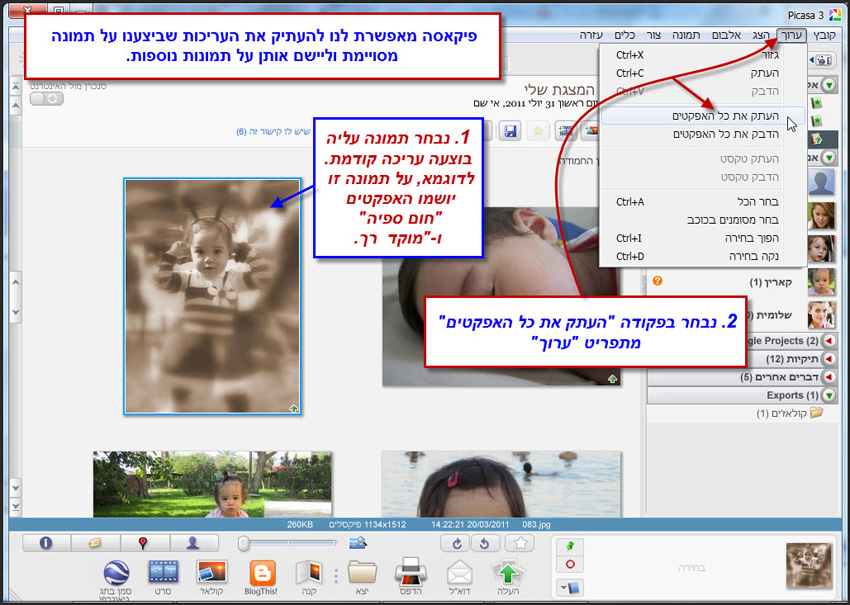Screen dimensions: 850x605
Task: Click the orange question mark next to קארין
Action: click(658, 281)
